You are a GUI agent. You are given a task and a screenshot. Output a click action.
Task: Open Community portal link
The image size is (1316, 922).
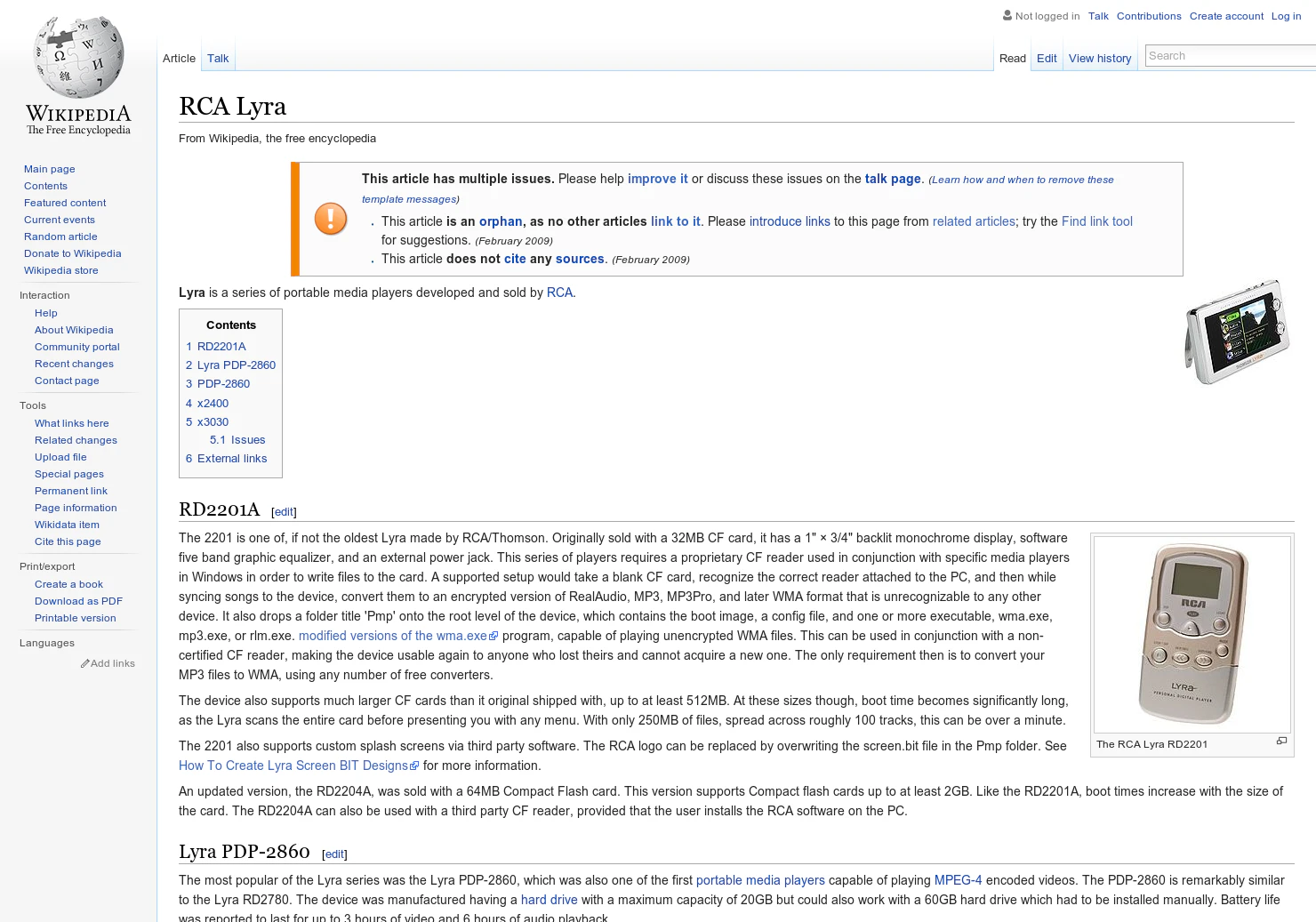(77, 347)
